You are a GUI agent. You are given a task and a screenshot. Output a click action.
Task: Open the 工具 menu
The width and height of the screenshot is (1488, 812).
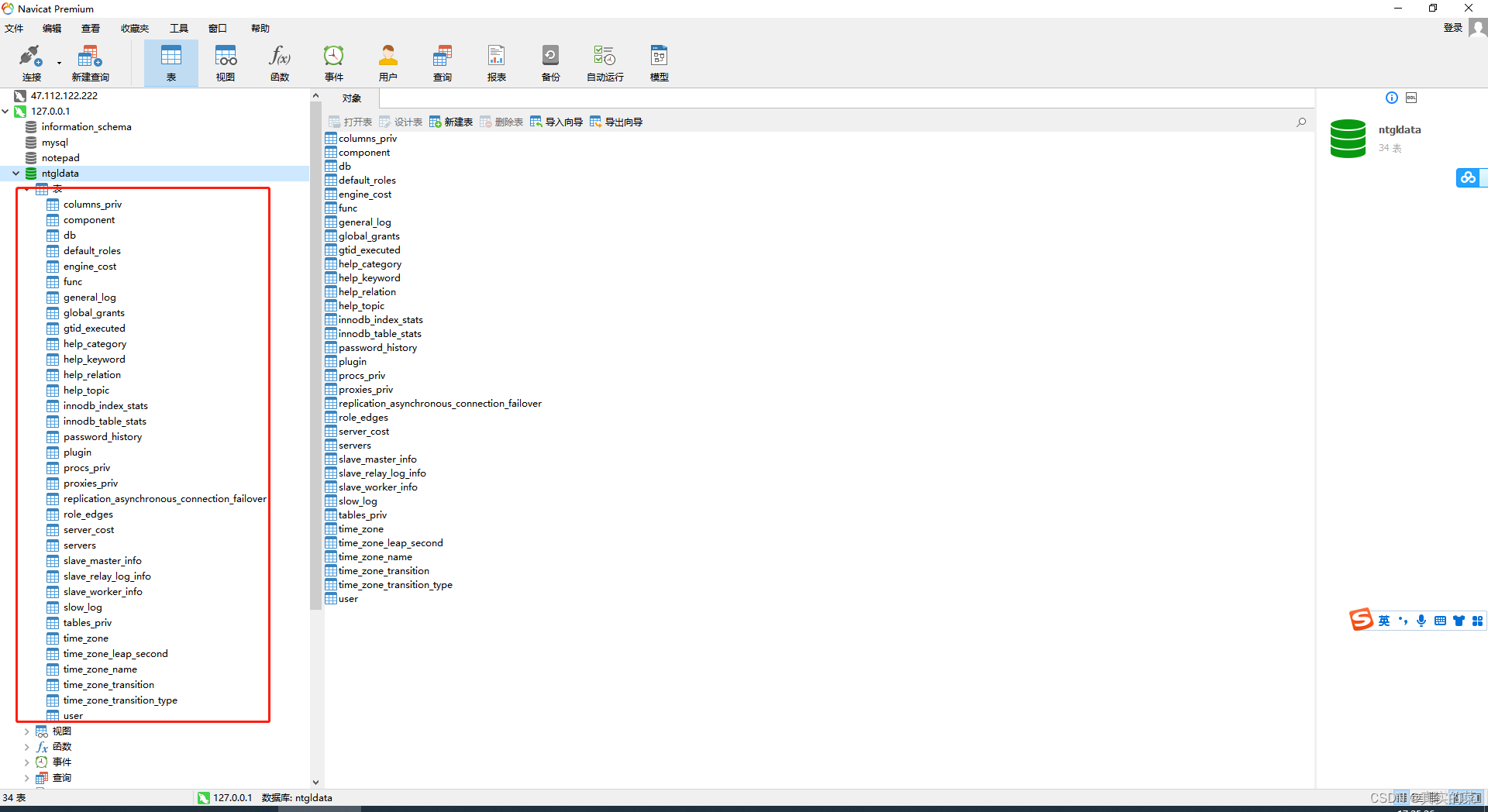click(179, 29)
